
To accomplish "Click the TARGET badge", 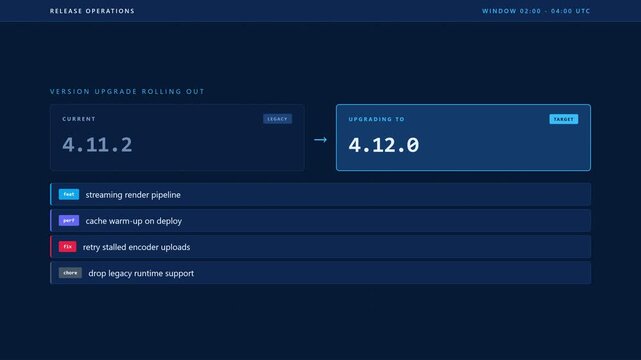I will (x=563, y=119).
